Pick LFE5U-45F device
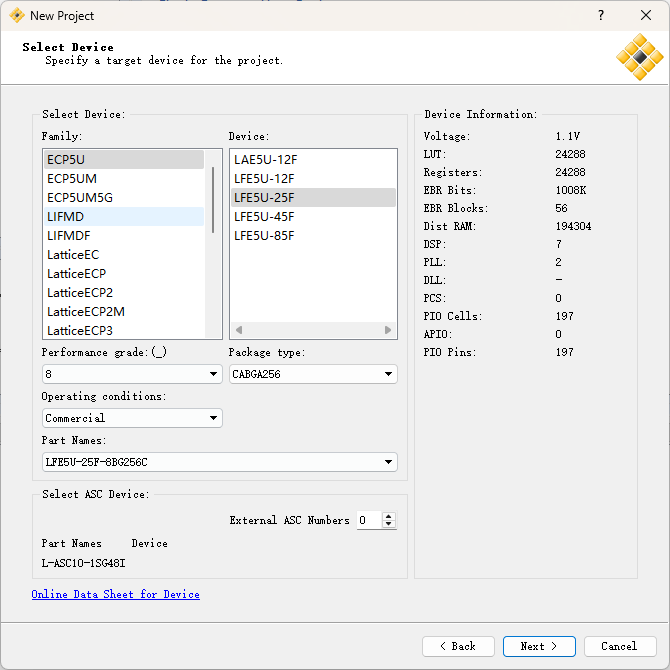The width and height of the screenshot is (670, 670). (313, 217)
